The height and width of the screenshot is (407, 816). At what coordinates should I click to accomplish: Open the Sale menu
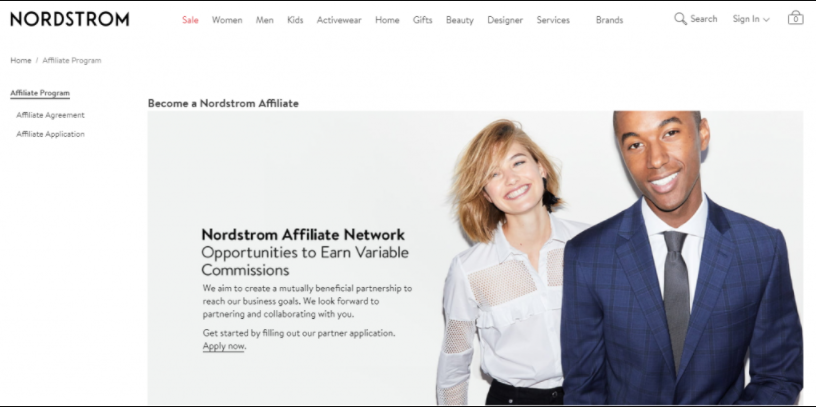click(x=190, y=20)
